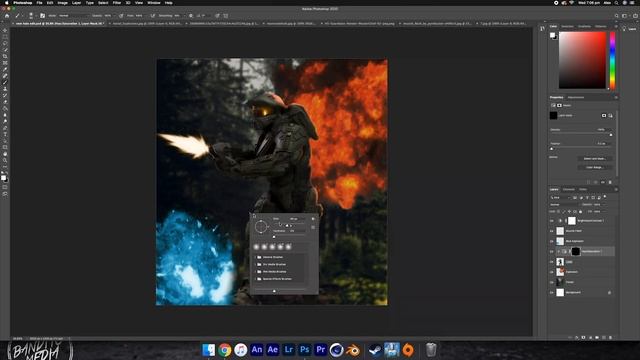Screen dimensions: 640x360
Task: Open After Effects from the dock
Action: [273, 350]
